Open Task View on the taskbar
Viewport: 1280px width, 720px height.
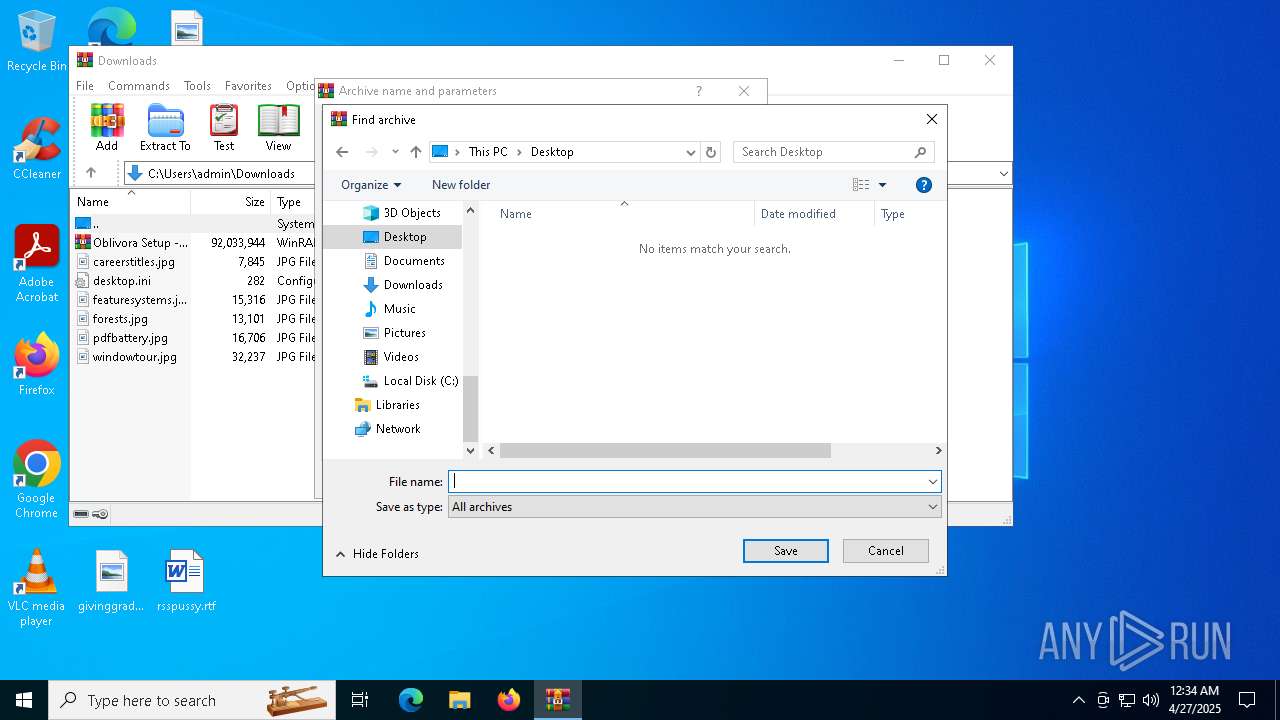(x=360, y=700)
